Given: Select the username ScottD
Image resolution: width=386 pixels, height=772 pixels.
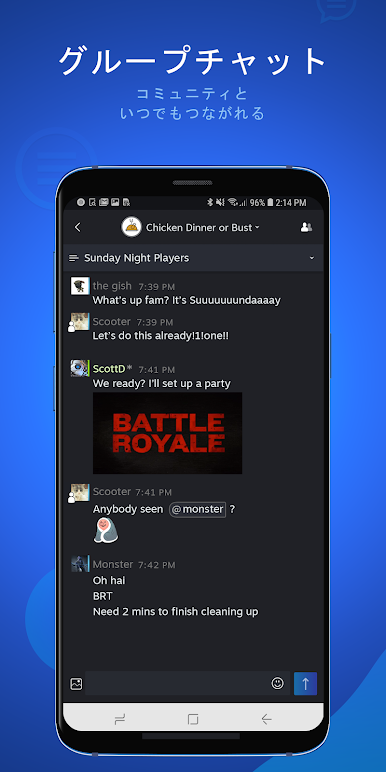Looking at the screenshot, I should (109, 369).
